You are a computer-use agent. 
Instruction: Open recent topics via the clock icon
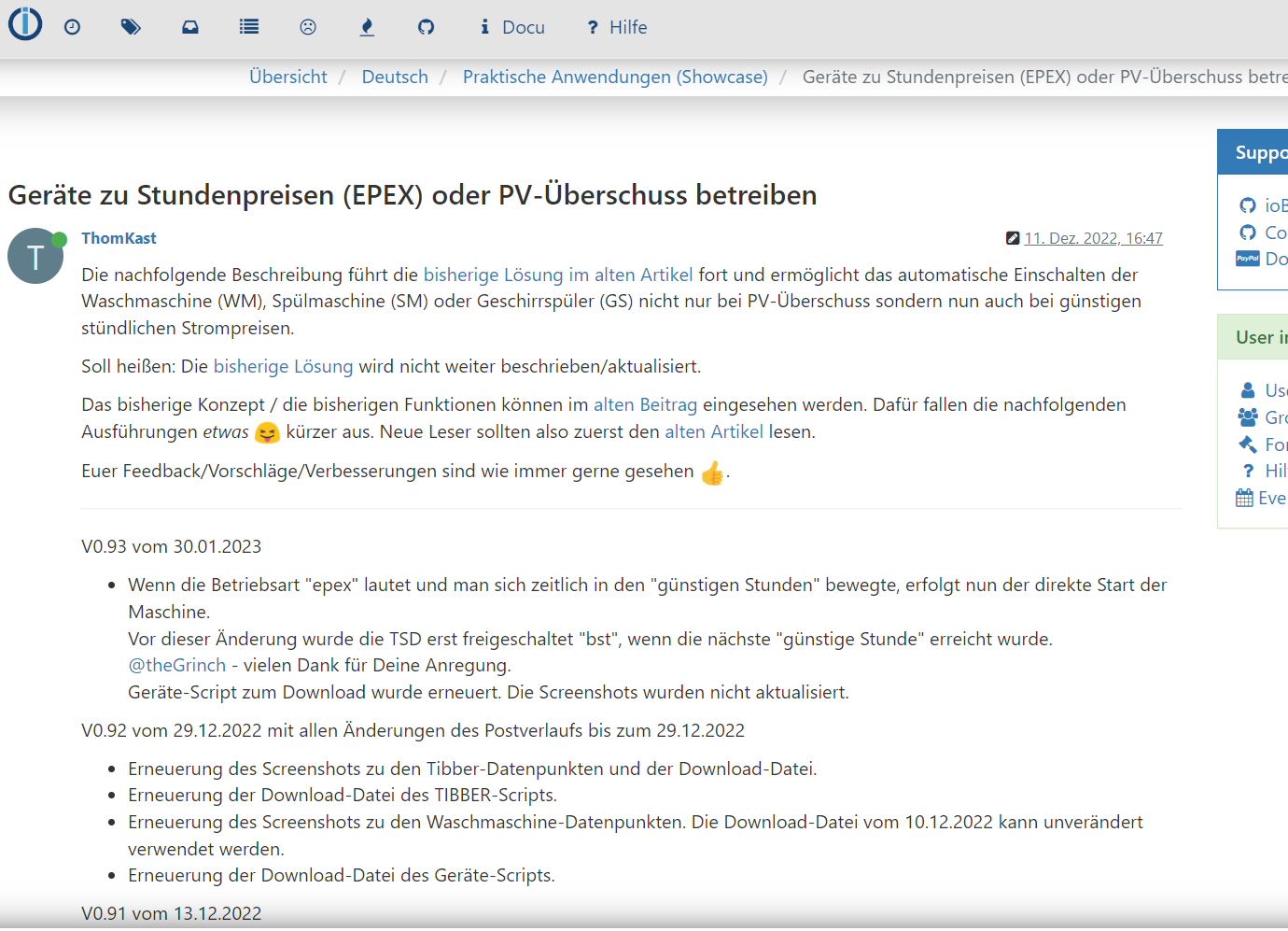pos(72,27)
